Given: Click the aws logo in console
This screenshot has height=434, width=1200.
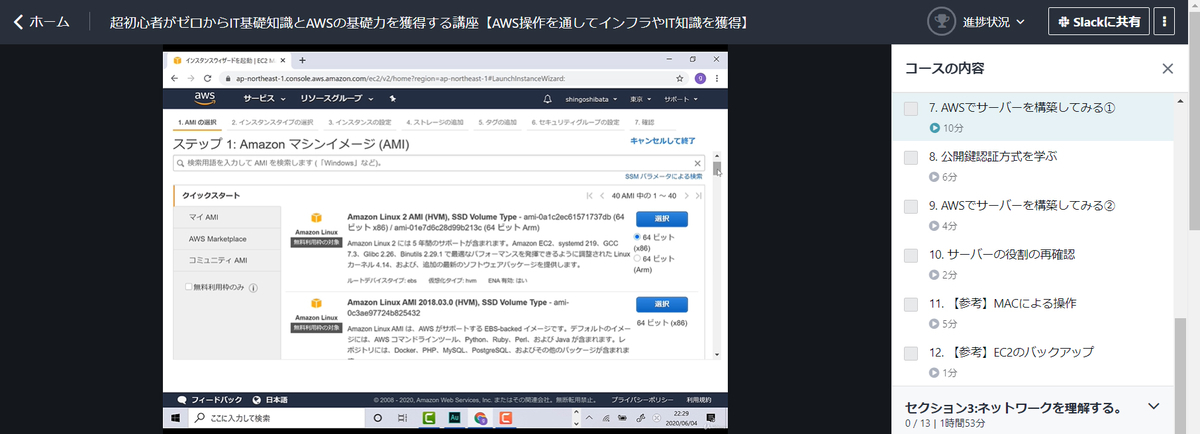Looking at the screenshot, I should coord(205,99).
